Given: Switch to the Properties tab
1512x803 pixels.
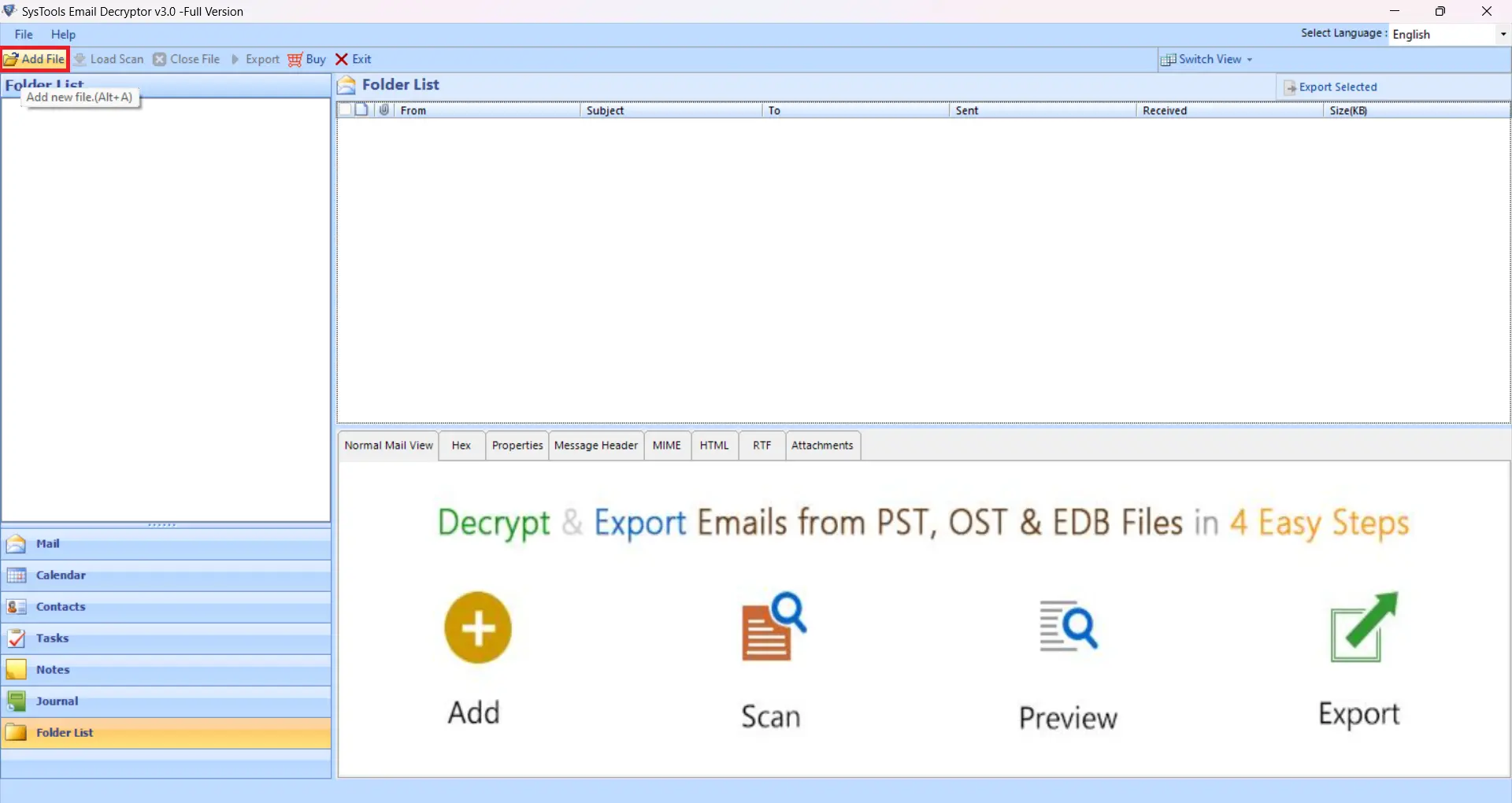Looking at the screenshot, I should tap(517, 446).
